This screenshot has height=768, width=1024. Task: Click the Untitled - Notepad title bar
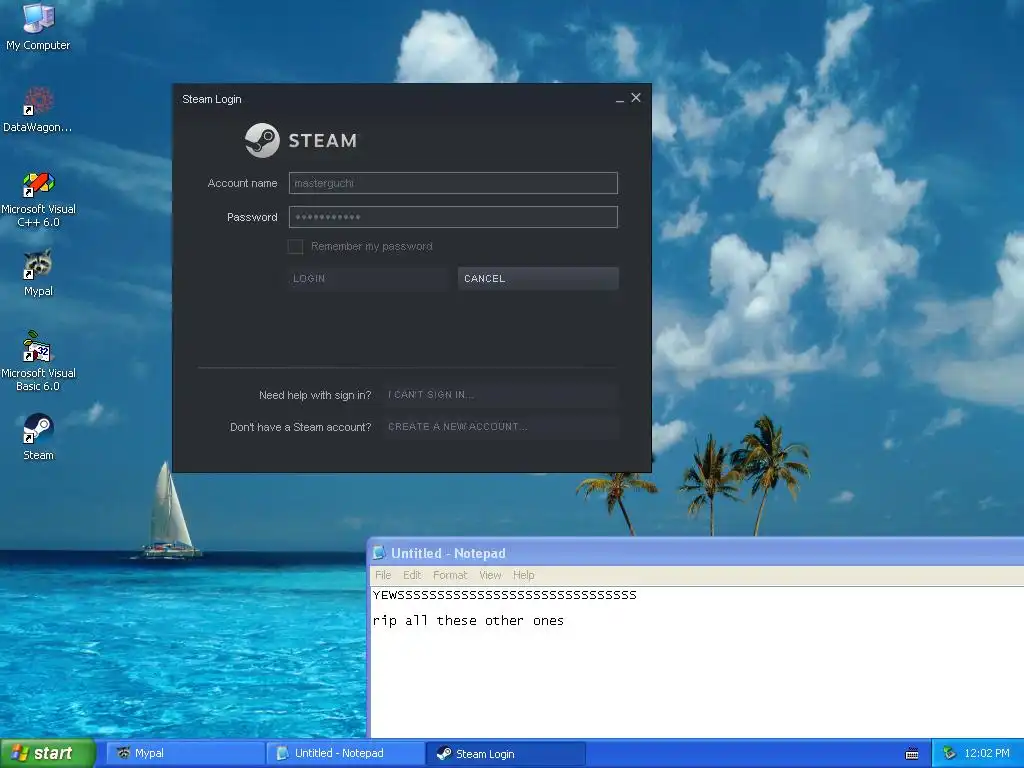pos(696,553)
